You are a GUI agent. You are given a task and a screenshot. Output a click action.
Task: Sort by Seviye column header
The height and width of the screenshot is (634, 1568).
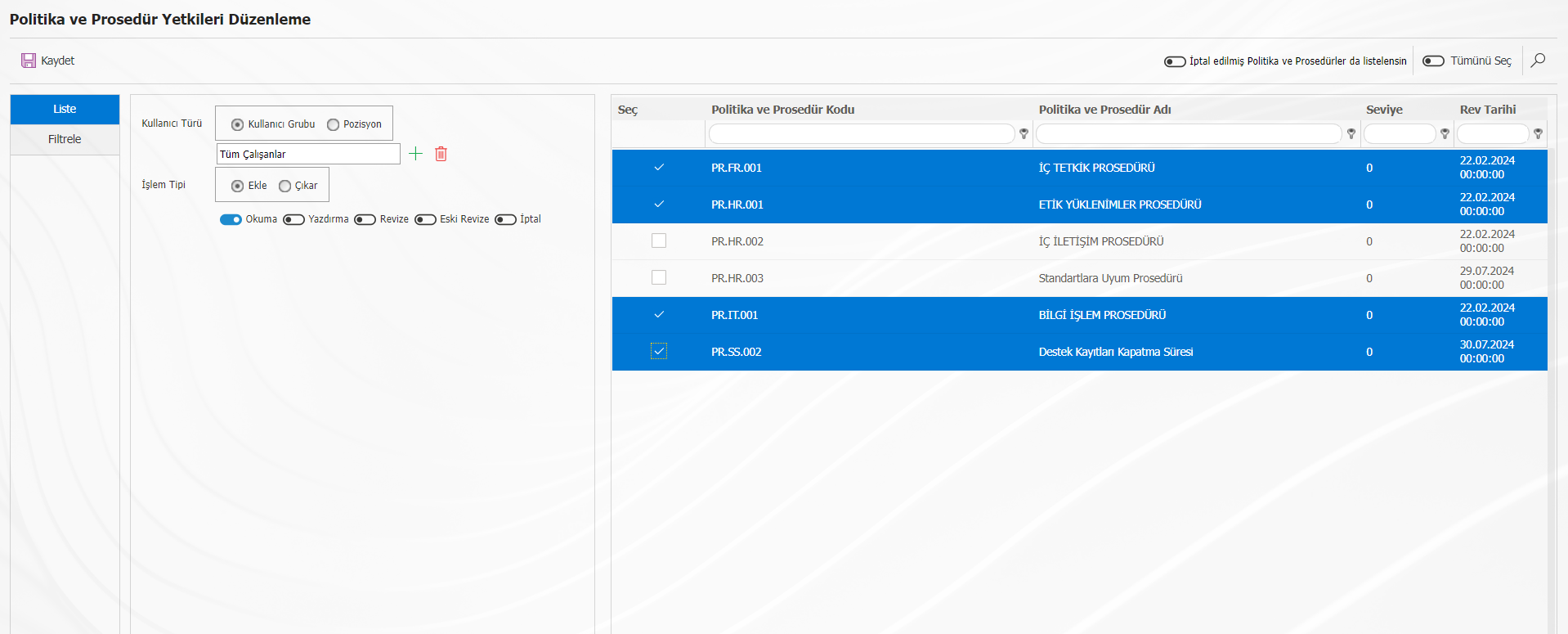[1384, 110]
